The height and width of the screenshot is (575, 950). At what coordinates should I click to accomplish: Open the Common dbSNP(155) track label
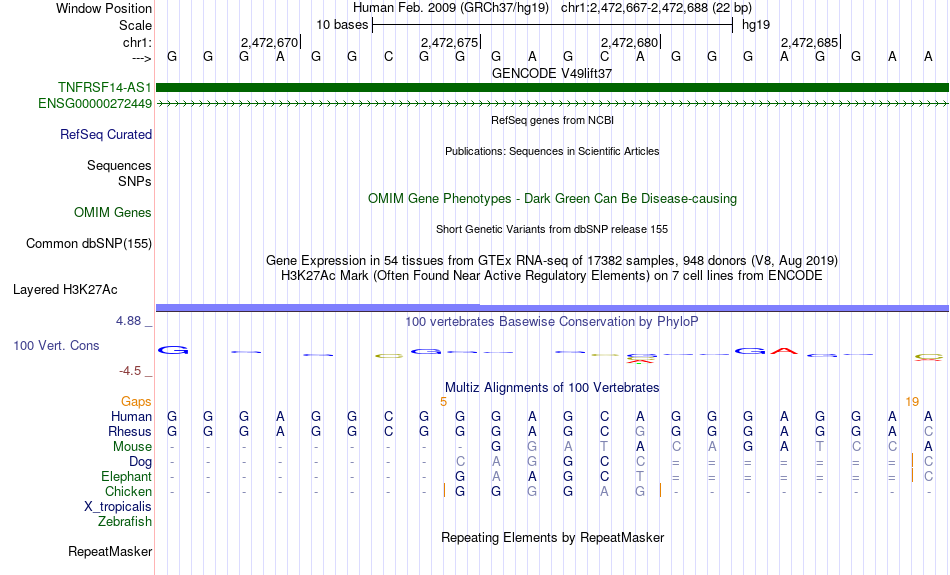pyautogui.click(x=89, y=244)
